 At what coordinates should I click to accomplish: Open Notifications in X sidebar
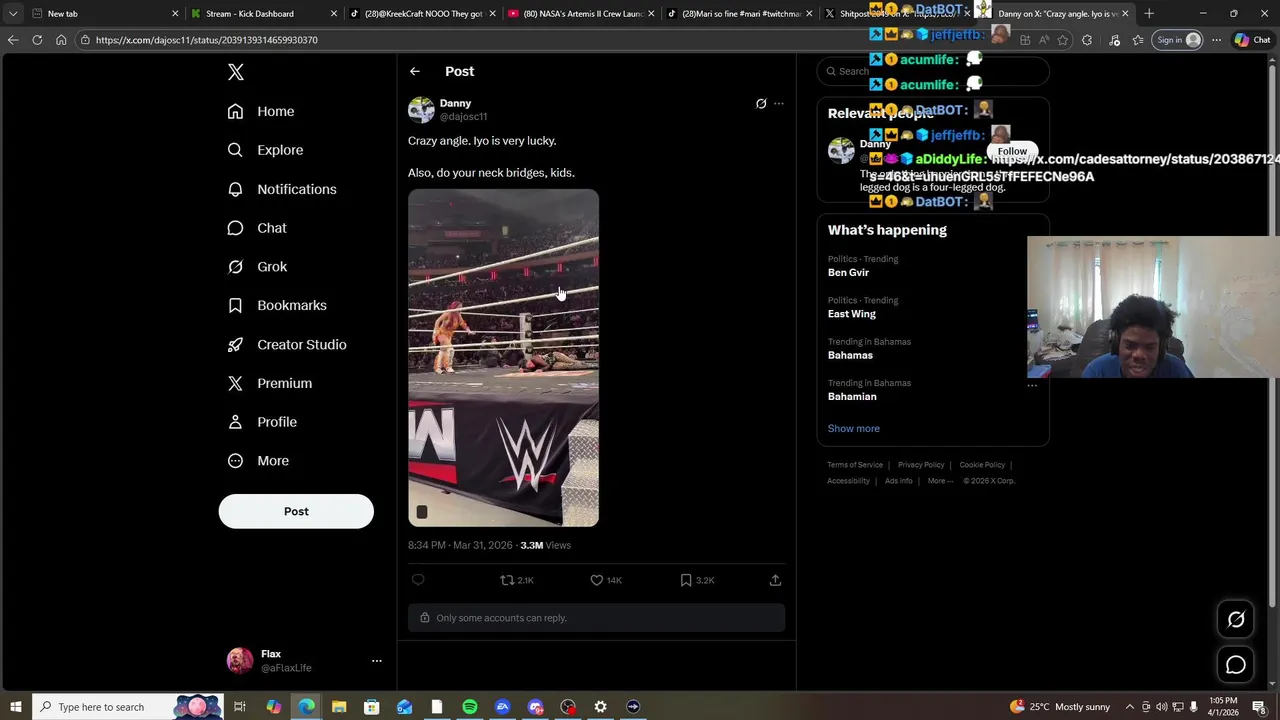282,189
